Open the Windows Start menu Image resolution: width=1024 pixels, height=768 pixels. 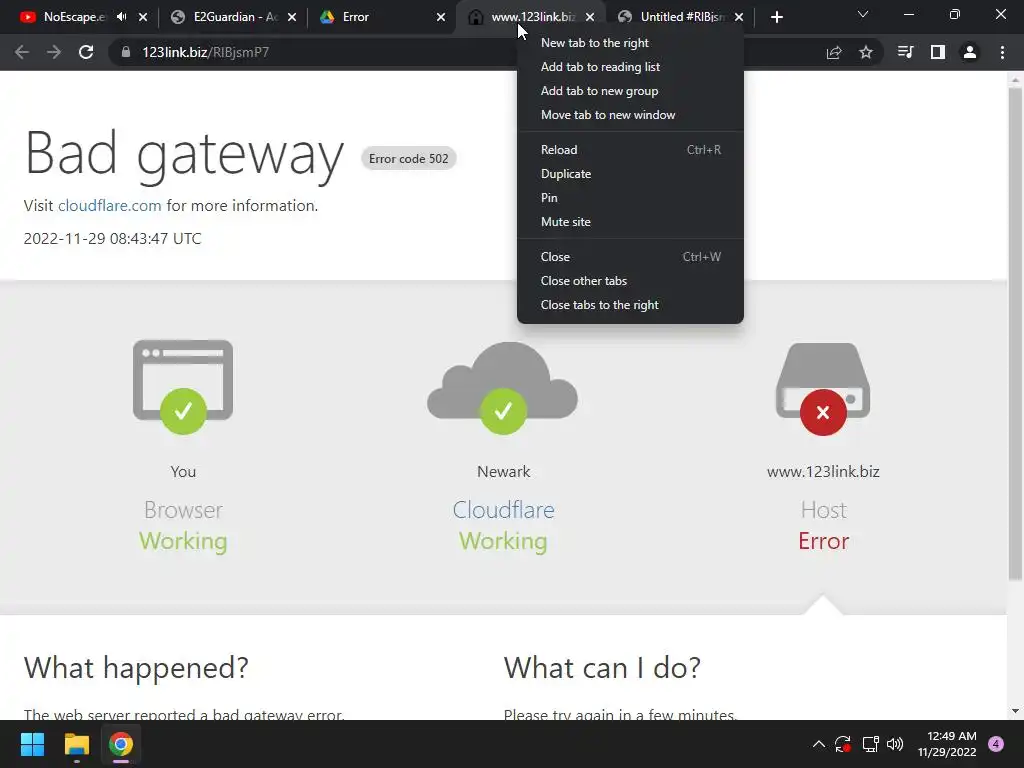(32, 744)
